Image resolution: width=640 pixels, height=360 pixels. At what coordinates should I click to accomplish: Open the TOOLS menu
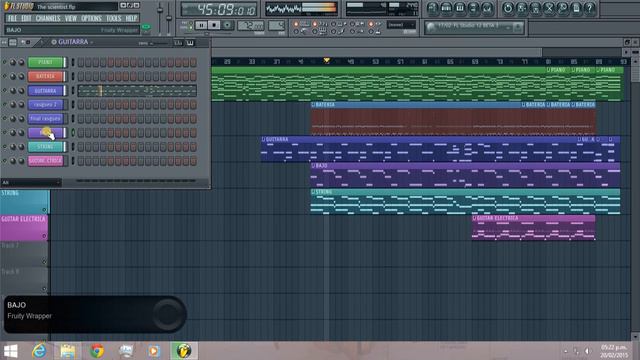pyautogui.click(x=113, y=18)
